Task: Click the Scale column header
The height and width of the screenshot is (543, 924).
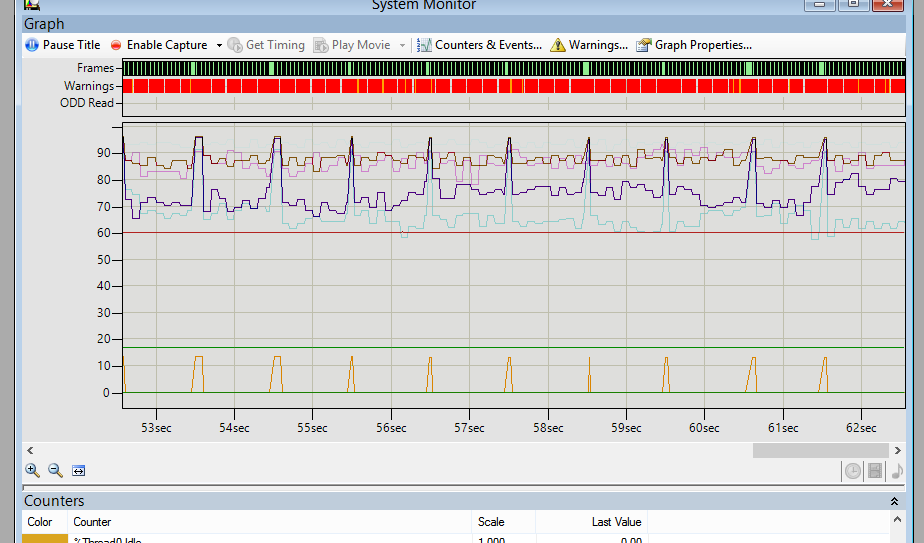Action: [491, 522]
